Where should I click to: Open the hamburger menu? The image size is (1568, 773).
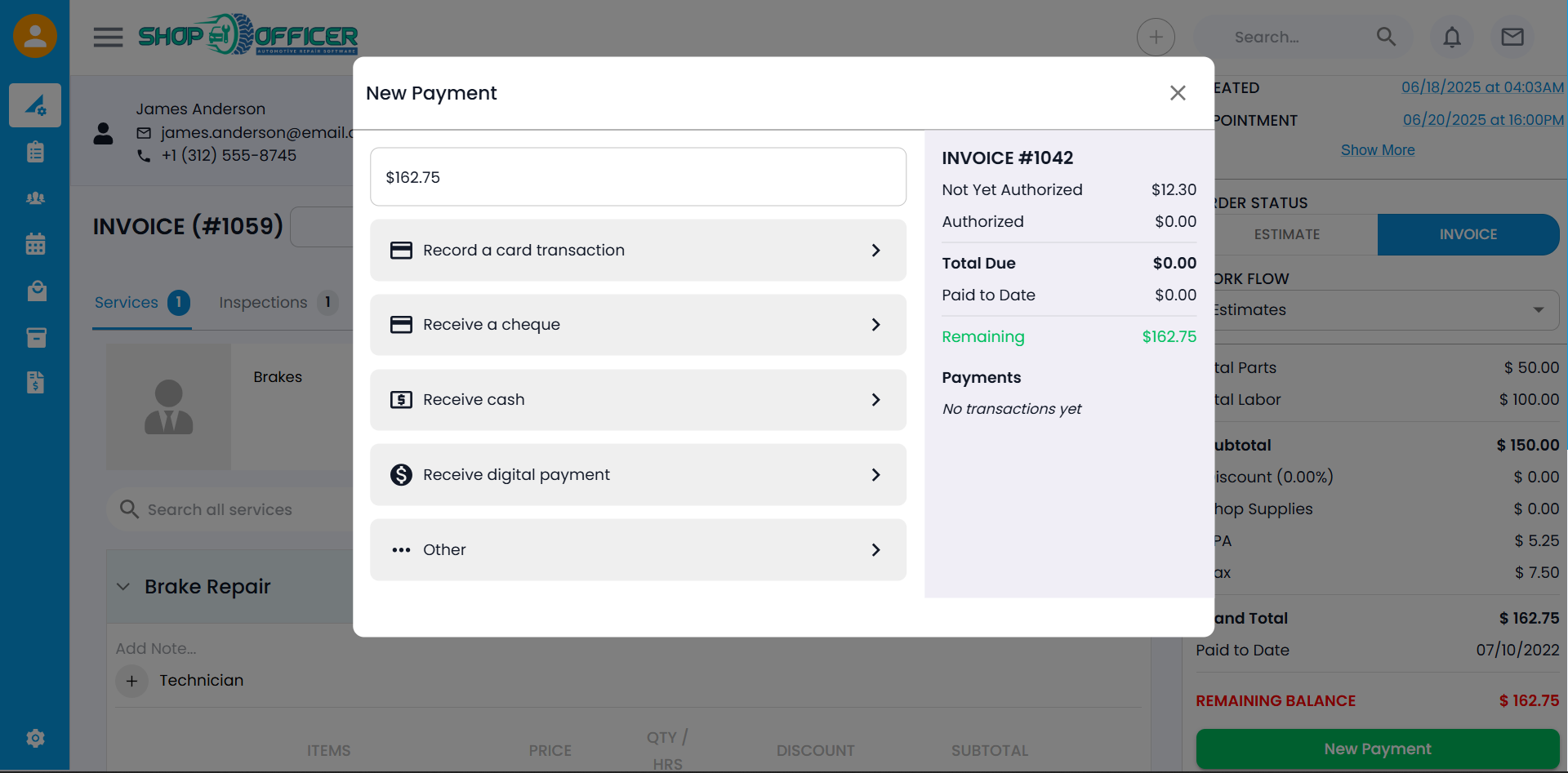pos(108,37)
